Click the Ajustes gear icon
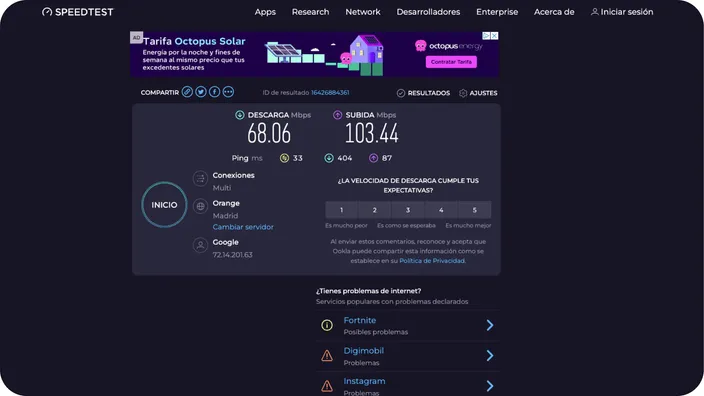 tap(463, 93)
